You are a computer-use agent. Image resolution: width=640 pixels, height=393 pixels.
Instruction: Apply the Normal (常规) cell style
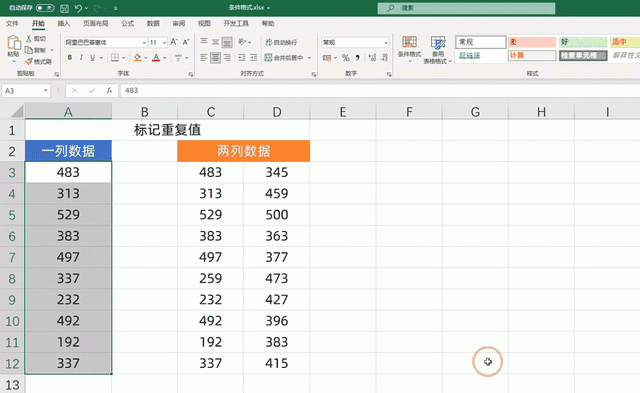(480, 42)
